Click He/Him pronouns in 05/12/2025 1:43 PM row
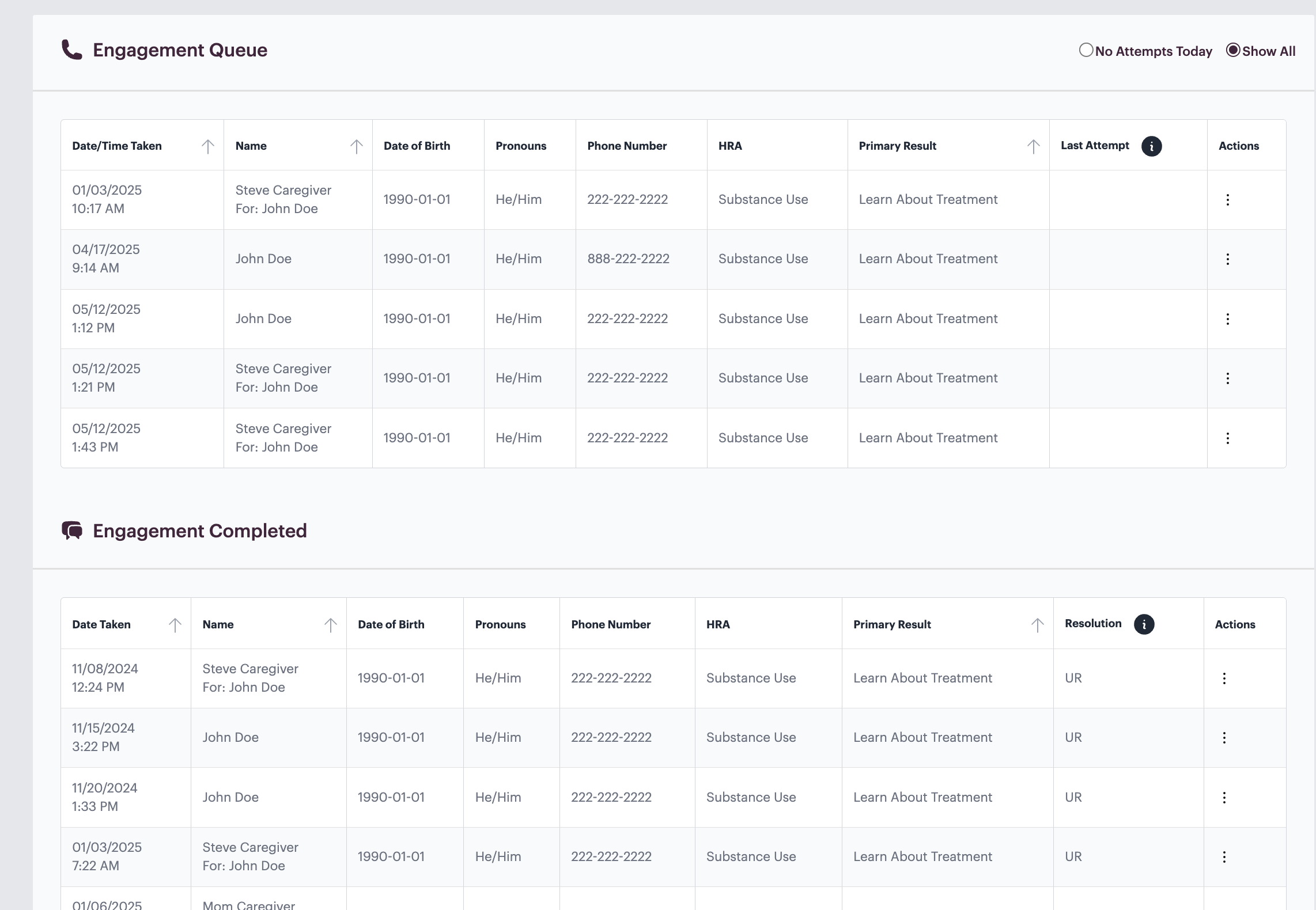 [x=519, y=438]
